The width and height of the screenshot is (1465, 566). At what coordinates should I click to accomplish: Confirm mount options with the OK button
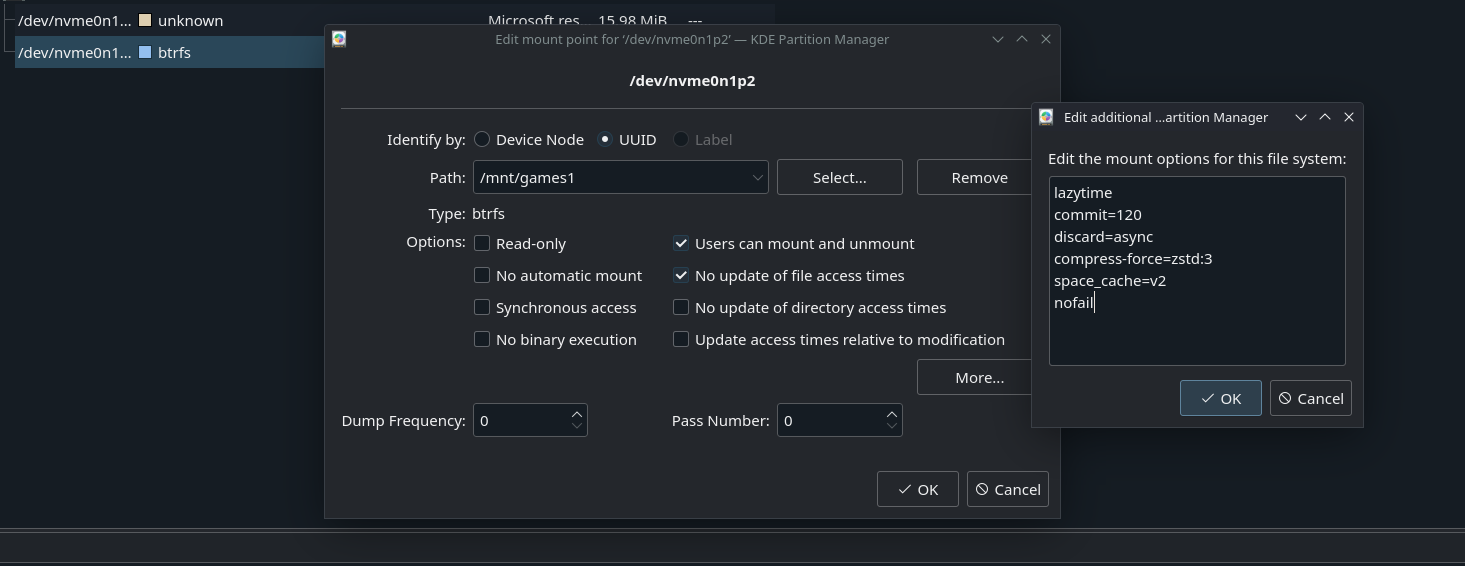click(x=1220, y=398)
